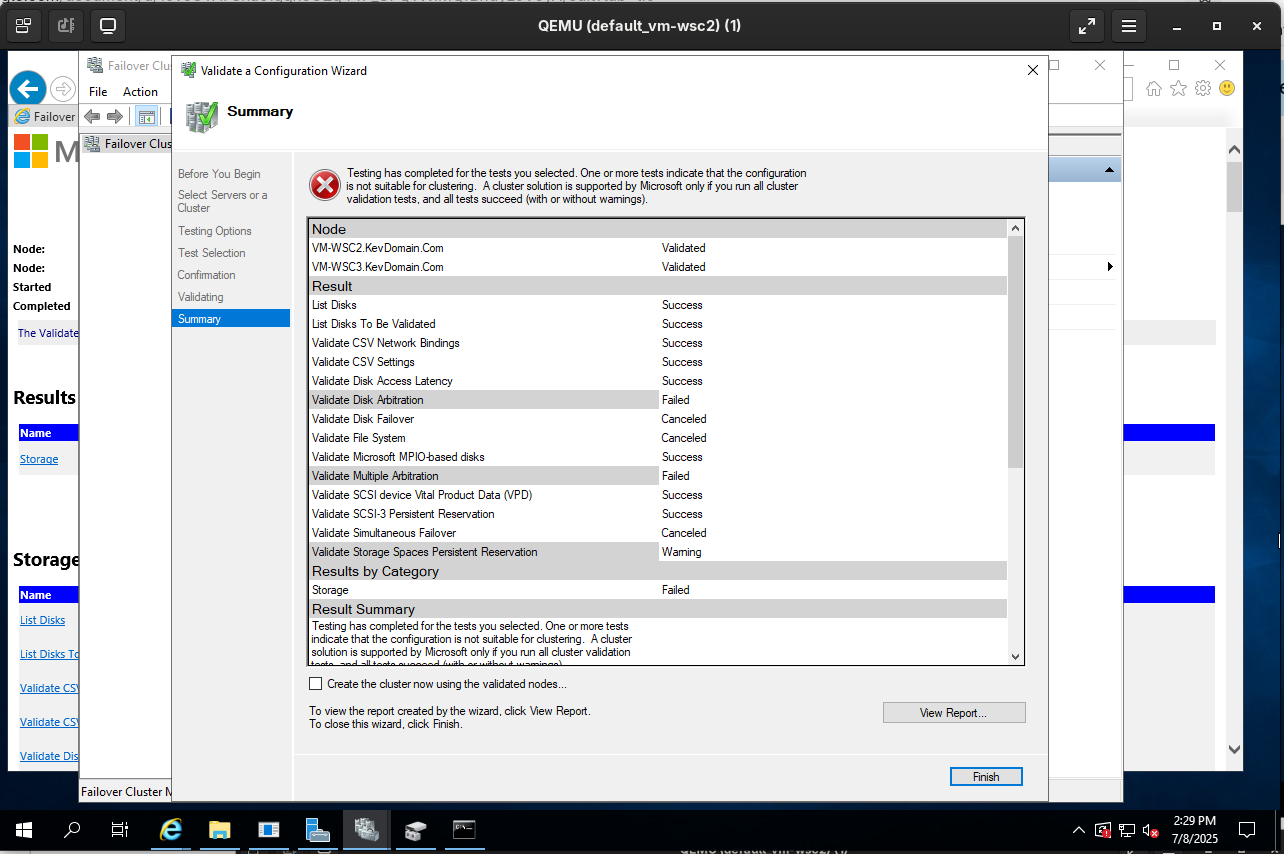
Task: Switch to Internet Explorer on the taskbar
Action: 172,830
